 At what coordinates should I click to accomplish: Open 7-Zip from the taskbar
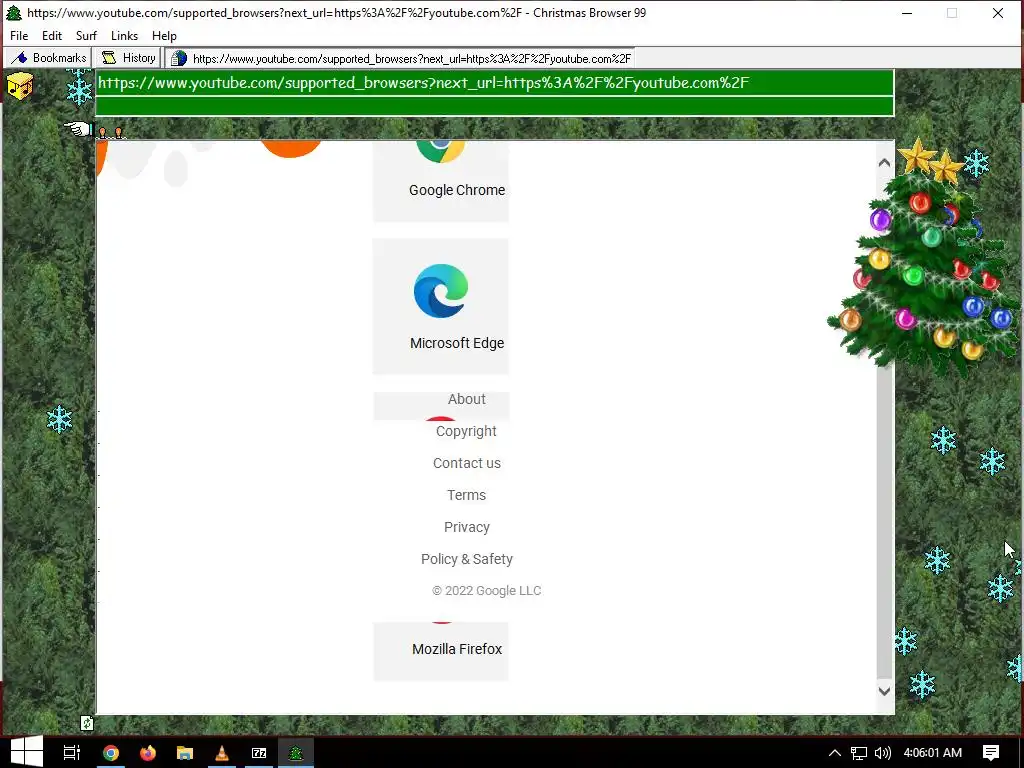coord(259,753)
